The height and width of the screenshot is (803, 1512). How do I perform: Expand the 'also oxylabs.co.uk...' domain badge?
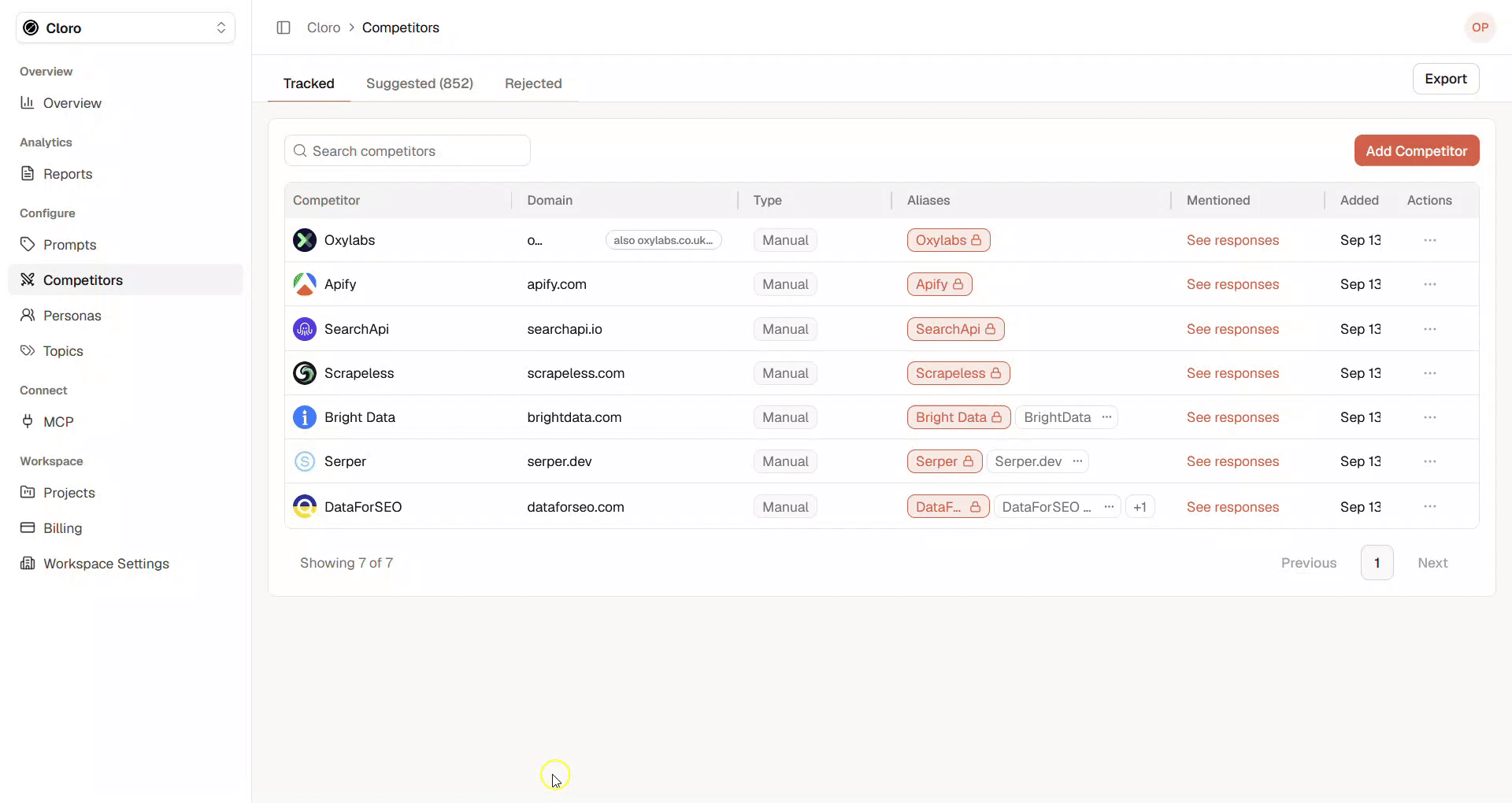(x=663, y=240)
